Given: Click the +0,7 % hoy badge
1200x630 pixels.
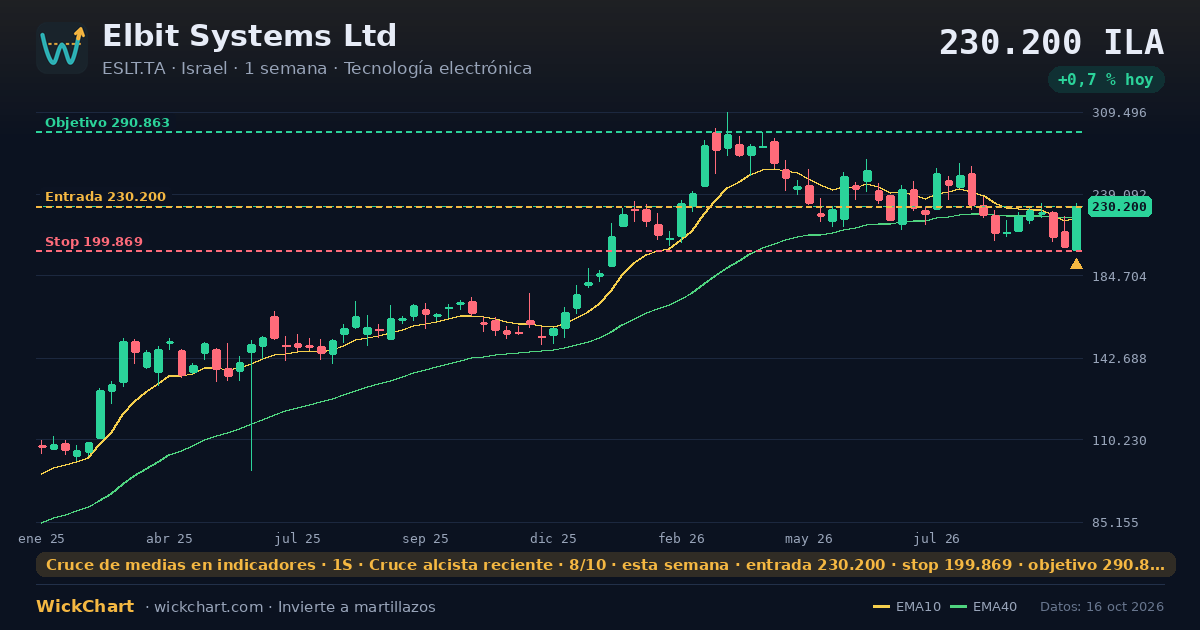Looking at the screenshot, I should (1106, 79).
